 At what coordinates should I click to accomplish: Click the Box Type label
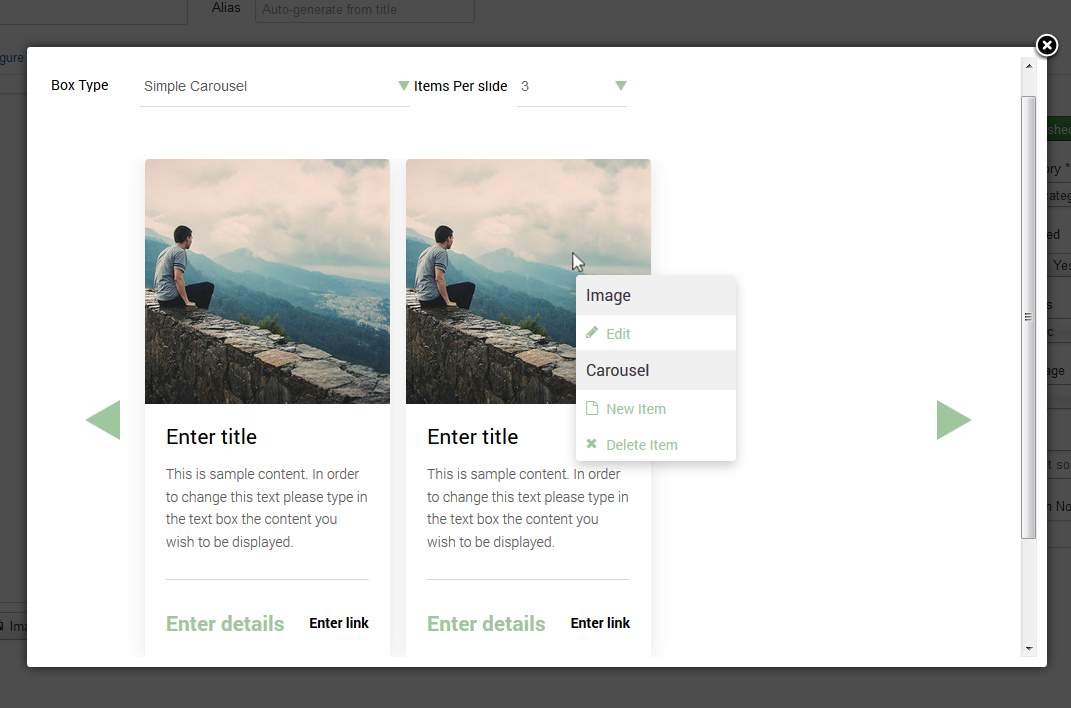click(x=80, y=85)
